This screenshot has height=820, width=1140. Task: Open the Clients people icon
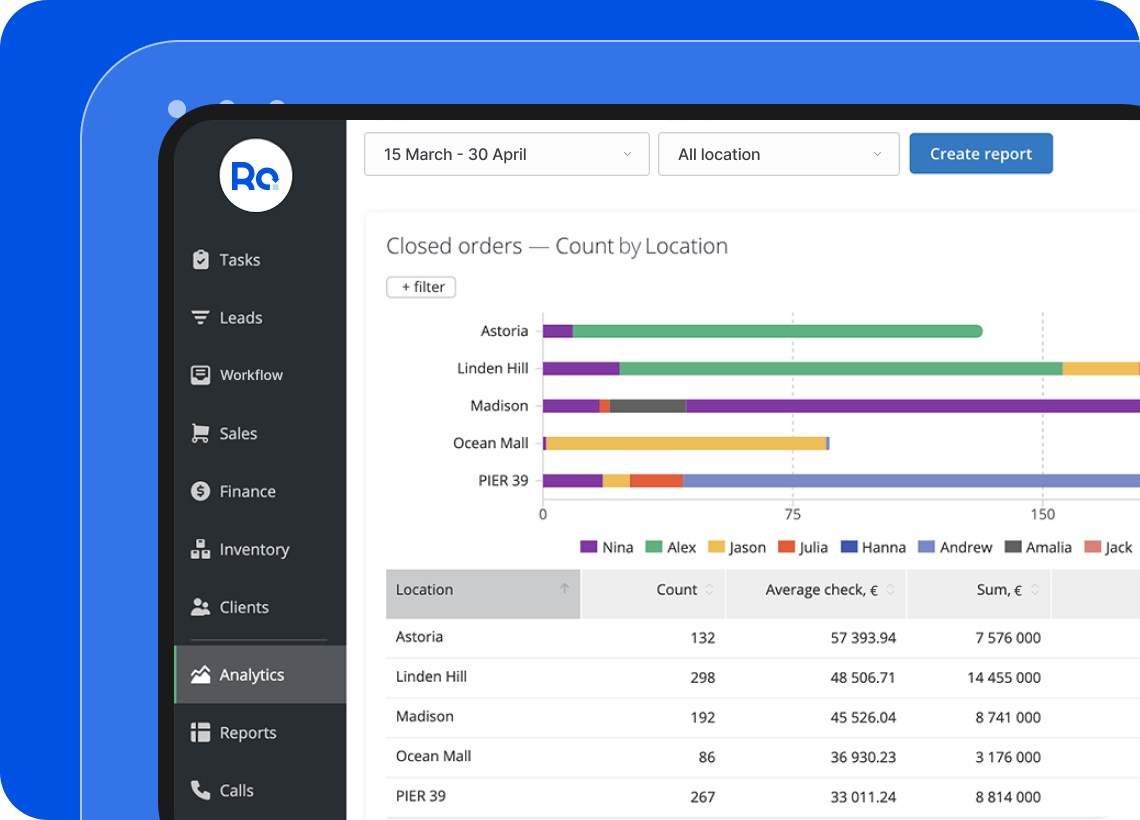[x=200, y=607]
